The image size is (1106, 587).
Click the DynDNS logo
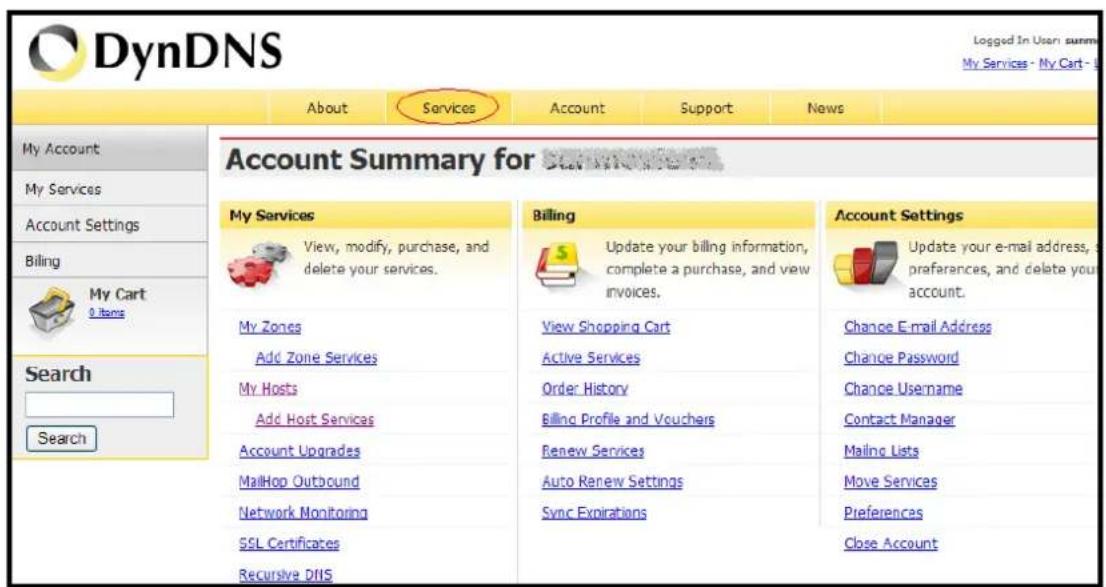(156, 53)
